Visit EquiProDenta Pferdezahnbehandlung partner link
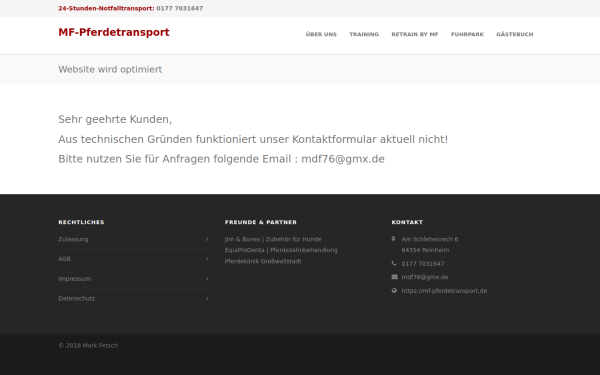The width and height of the screenshot is (600, 375). point(281,250)
